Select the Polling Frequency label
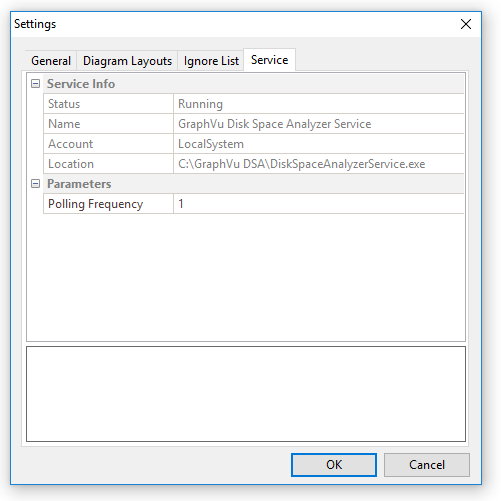Screen dimensions: 501x501 pos(95,204)
